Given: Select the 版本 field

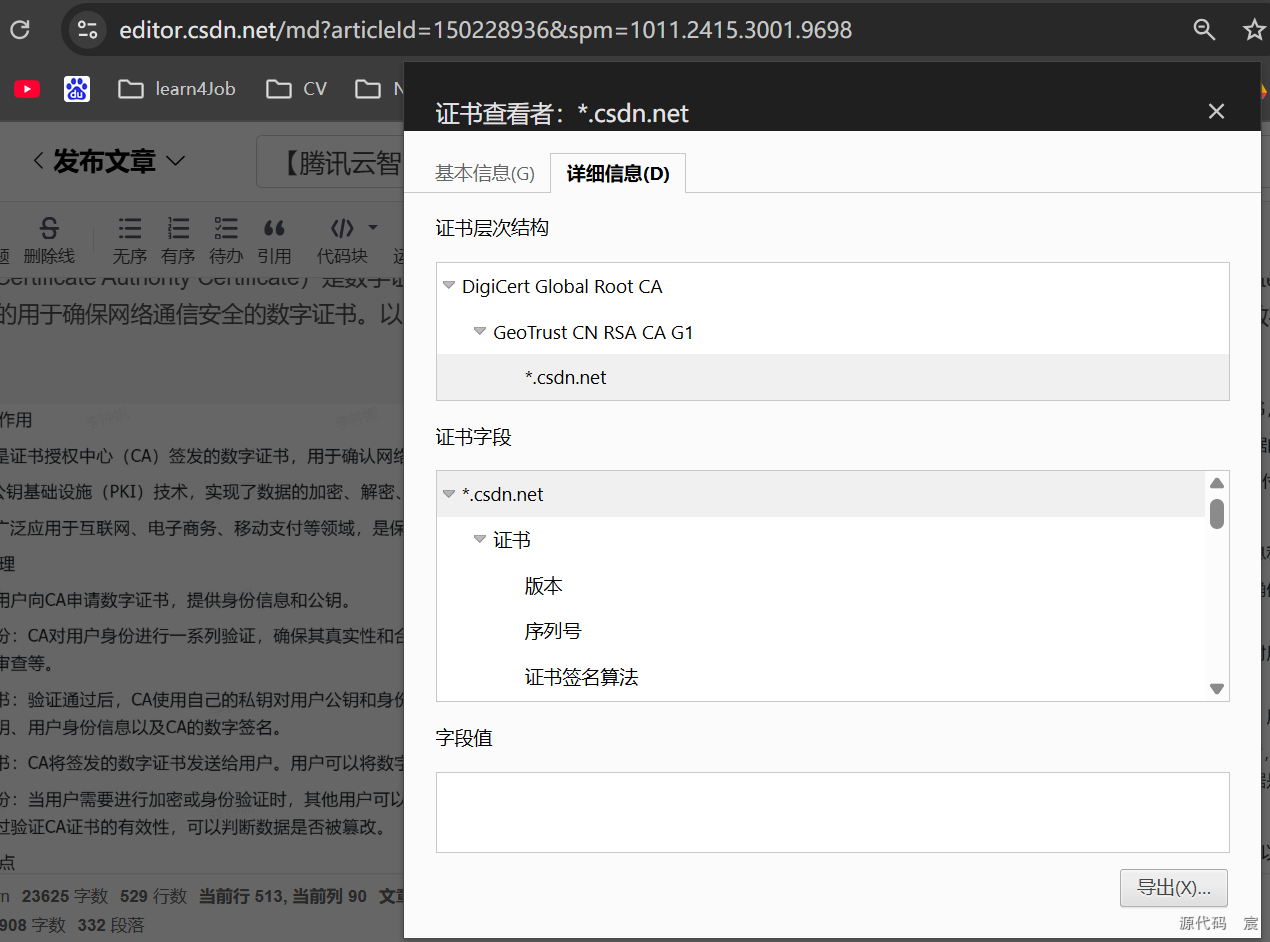Looking at the screenshot, I should (821, 586).
